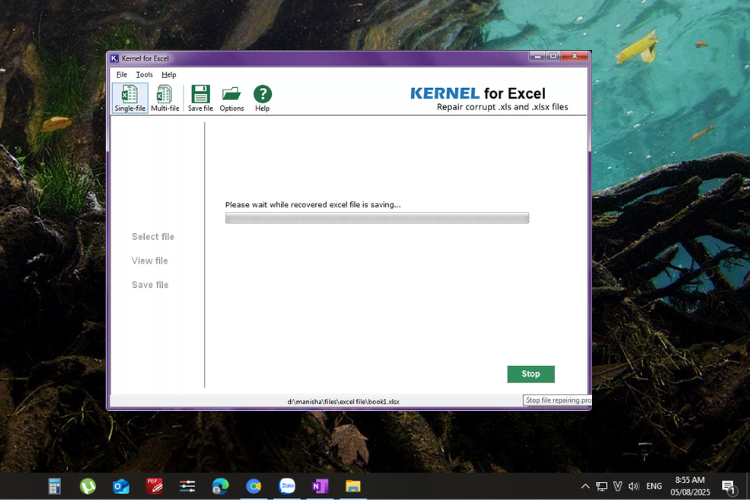Click the book1.xlsx path in status bar
Image resolution: width=750 pixels, height=500 pixels.
tap(343, 401)
